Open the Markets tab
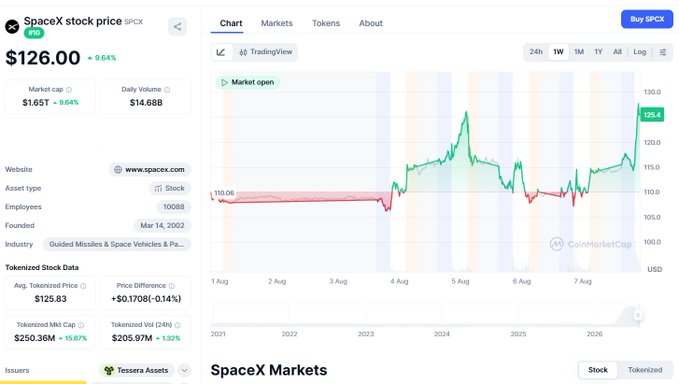This screenshot has width=679, height=384. tap(277, 23)
